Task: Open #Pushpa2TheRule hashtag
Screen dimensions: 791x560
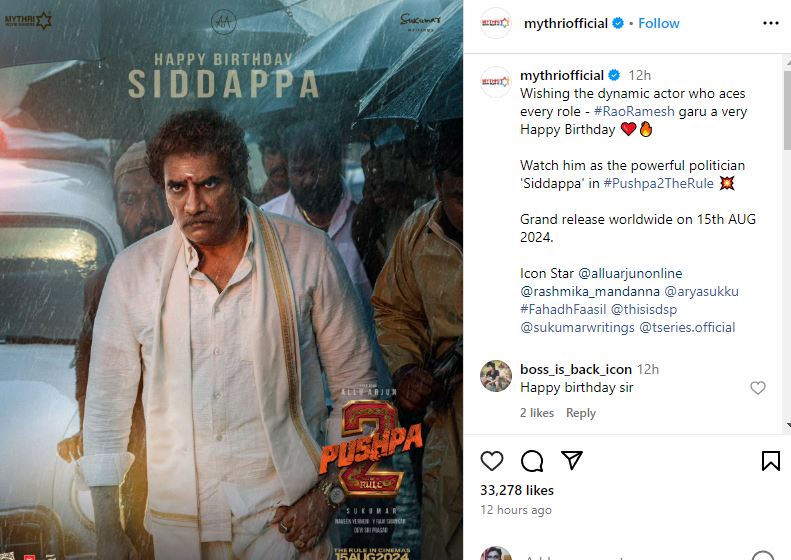Action: click(x=658, y=183)
